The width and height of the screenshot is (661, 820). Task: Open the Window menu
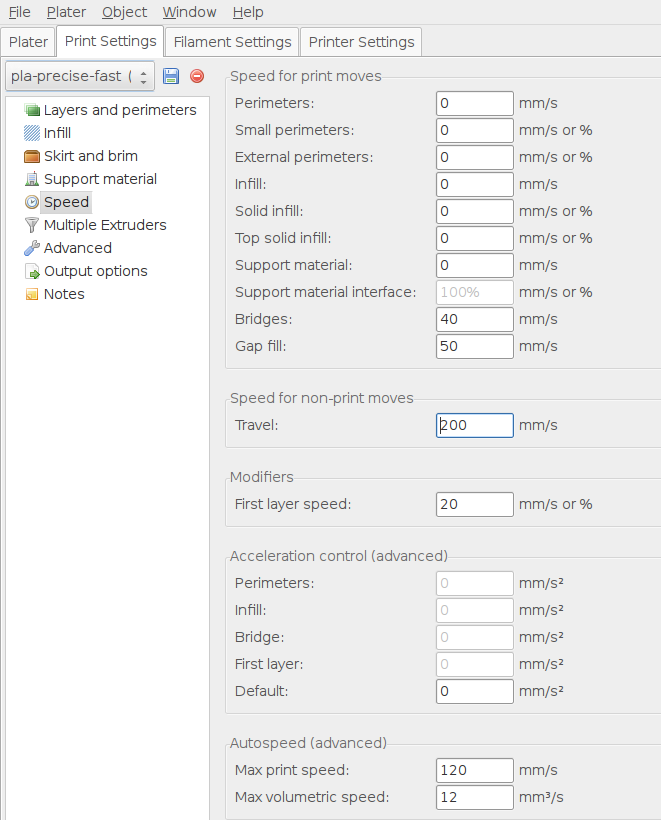point(189,12)
